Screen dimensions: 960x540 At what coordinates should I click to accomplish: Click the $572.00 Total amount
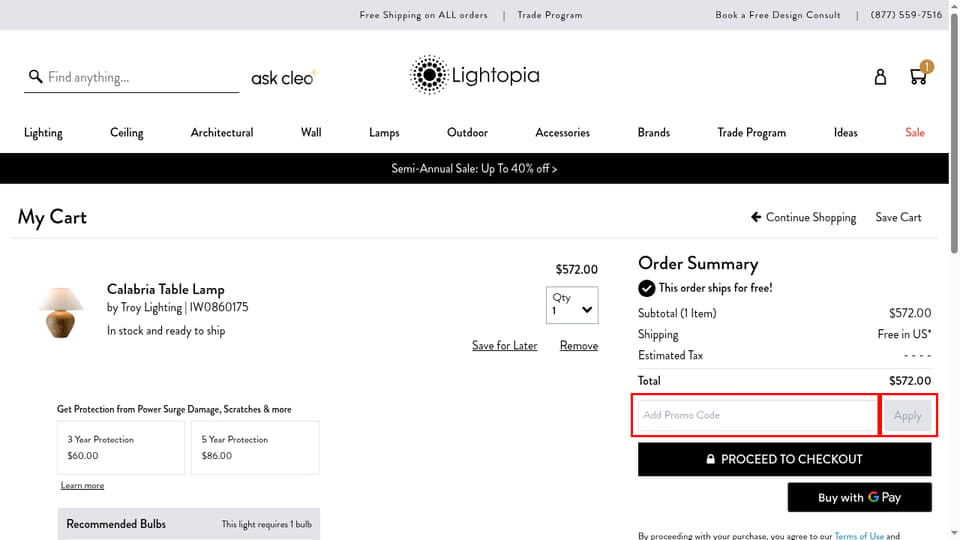tap(910, 381)
